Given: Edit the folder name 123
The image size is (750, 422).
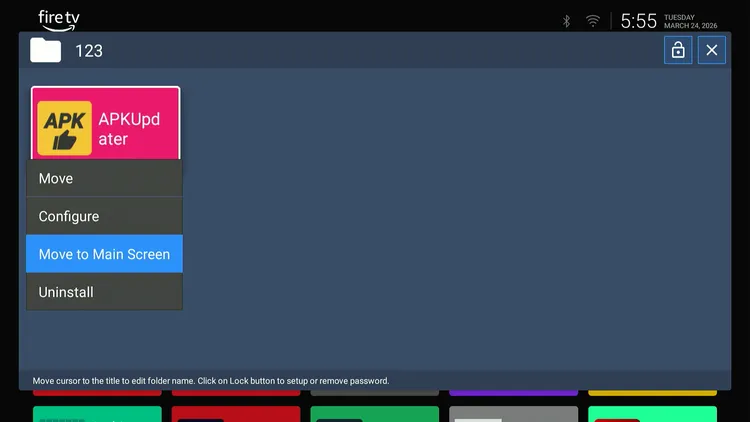Looking at the screenshot, I should tap(89, 51).
